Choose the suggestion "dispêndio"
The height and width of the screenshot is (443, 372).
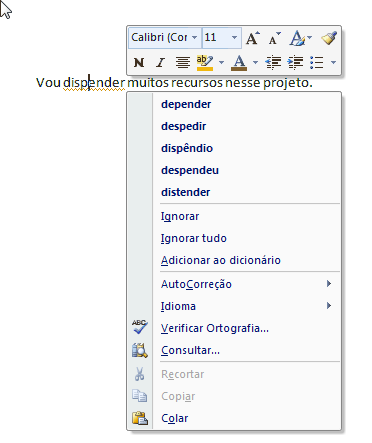click(187, 148)
